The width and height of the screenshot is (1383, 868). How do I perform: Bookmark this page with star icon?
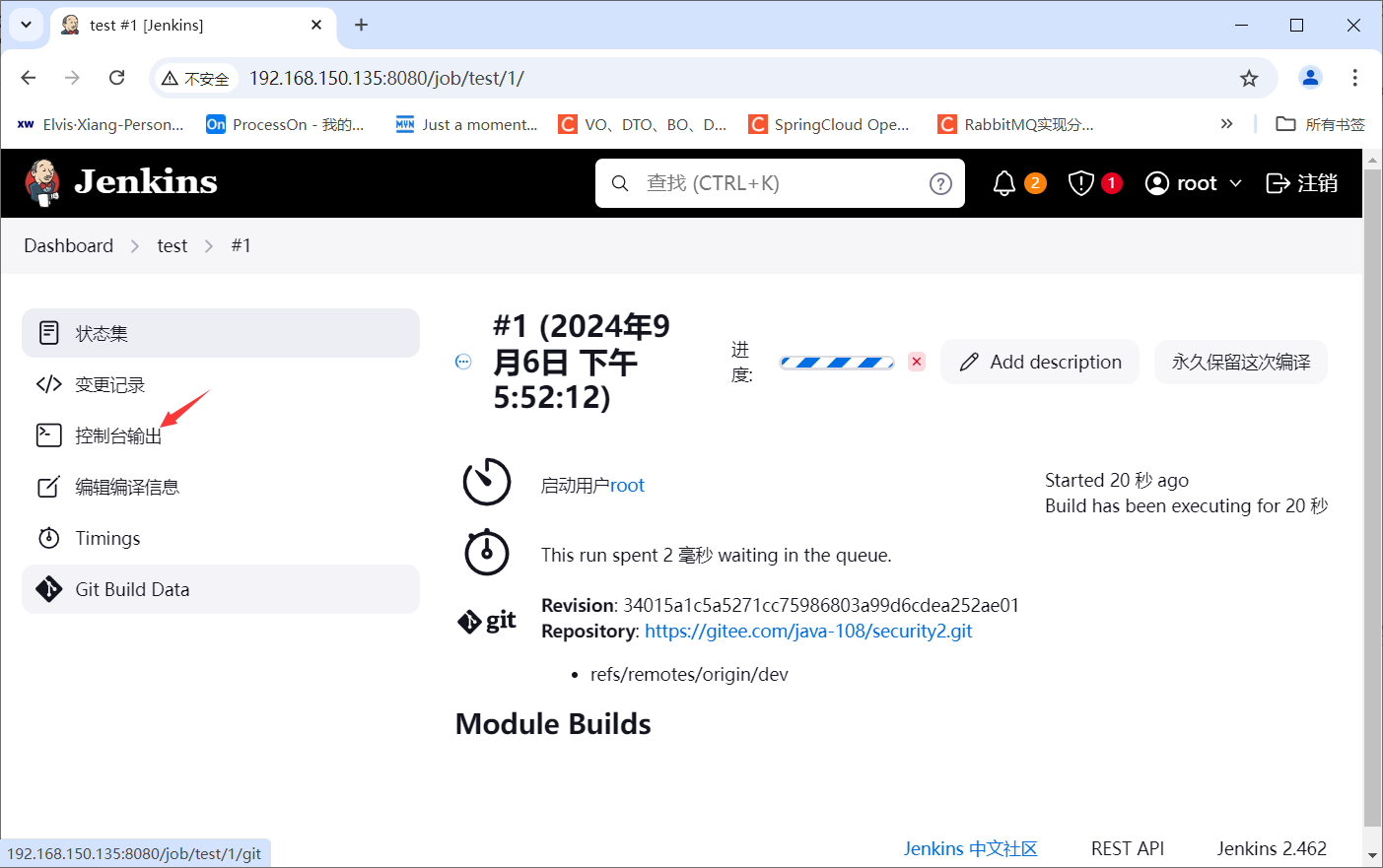pos(1249,78)
